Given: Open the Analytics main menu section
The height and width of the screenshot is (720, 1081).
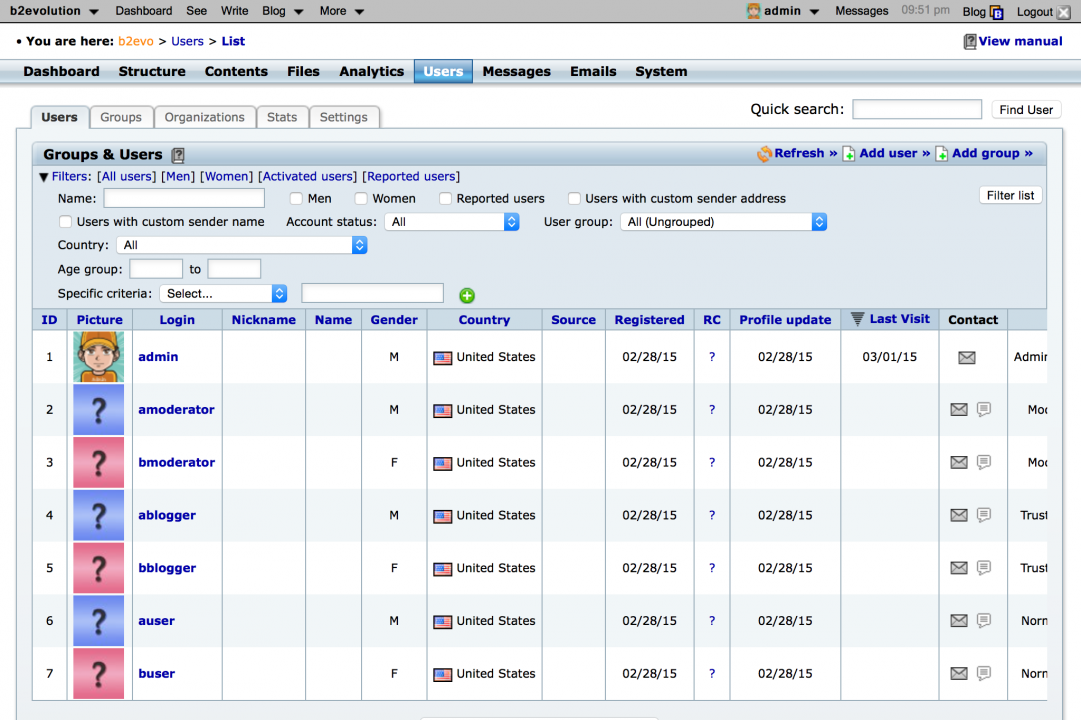Looking at the screenshot, I should point(372,72).
